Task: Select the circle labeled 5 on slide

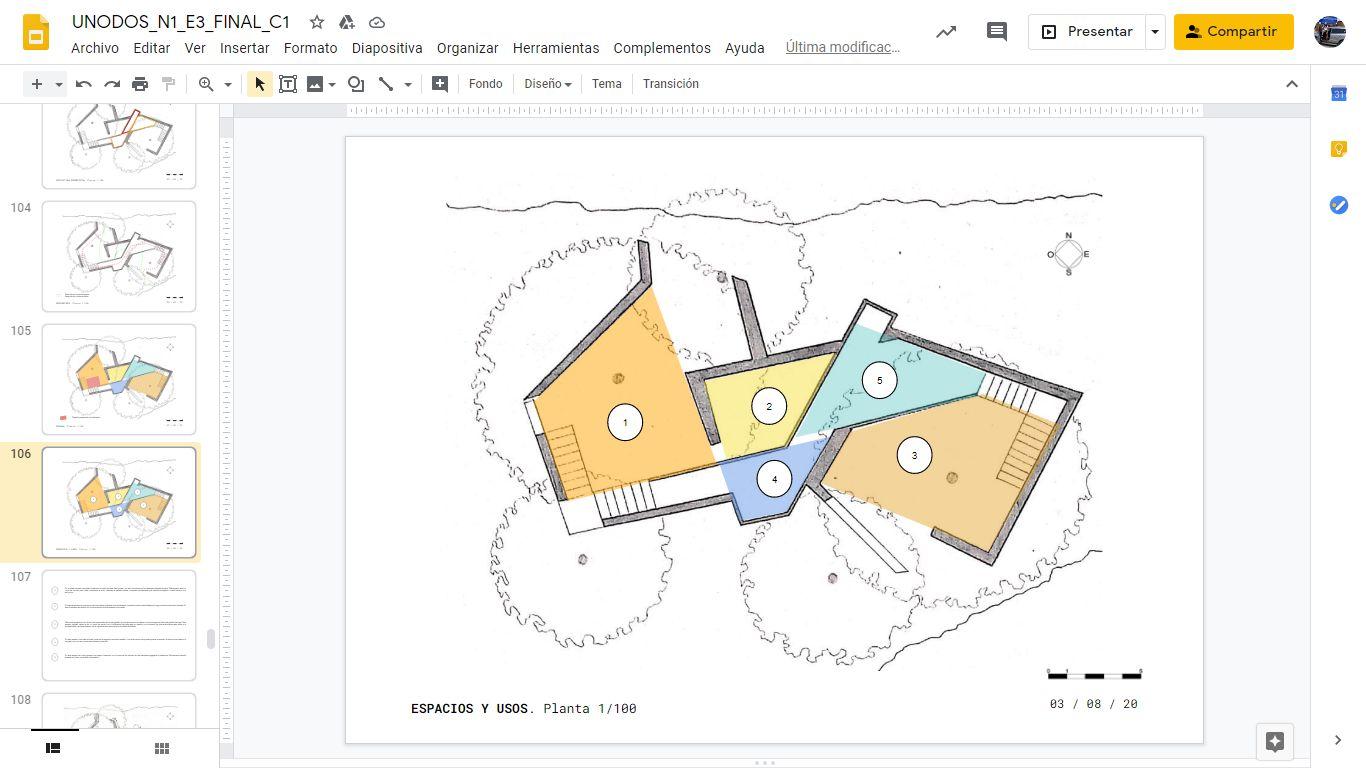Action: tap(880, 380)
